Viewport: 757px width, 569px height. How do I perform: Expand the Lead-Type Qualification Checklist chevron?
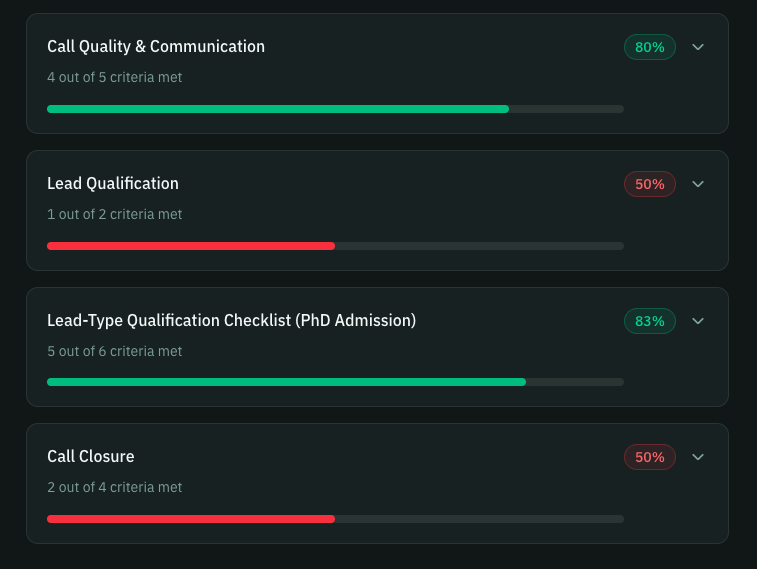pos(698,321)
